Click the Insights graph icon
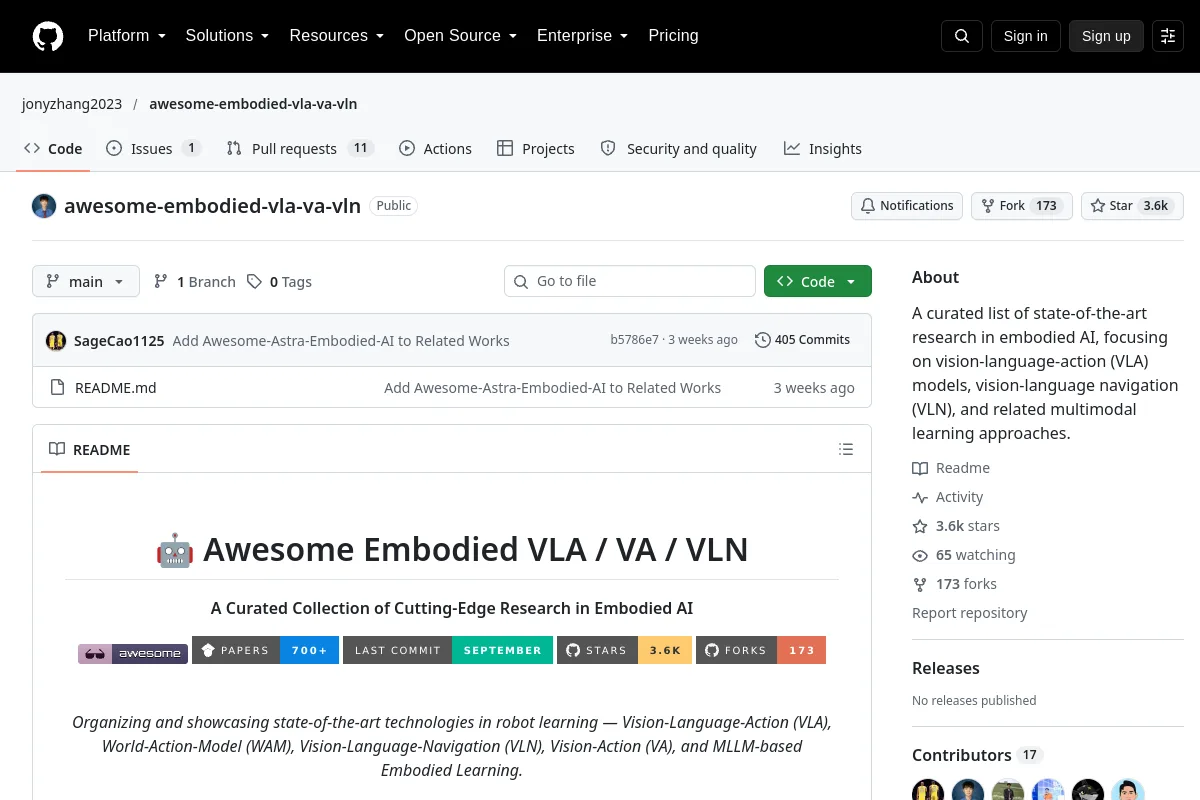This screenshot has height=800, width=1200. [x=792, y=148]
